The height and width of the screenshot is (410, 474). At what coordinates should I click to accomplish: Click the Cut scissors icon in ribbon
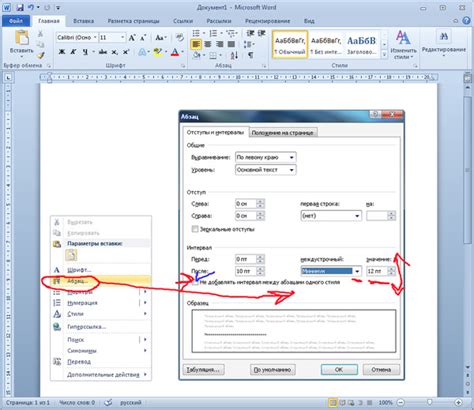(x=40, y=34)
